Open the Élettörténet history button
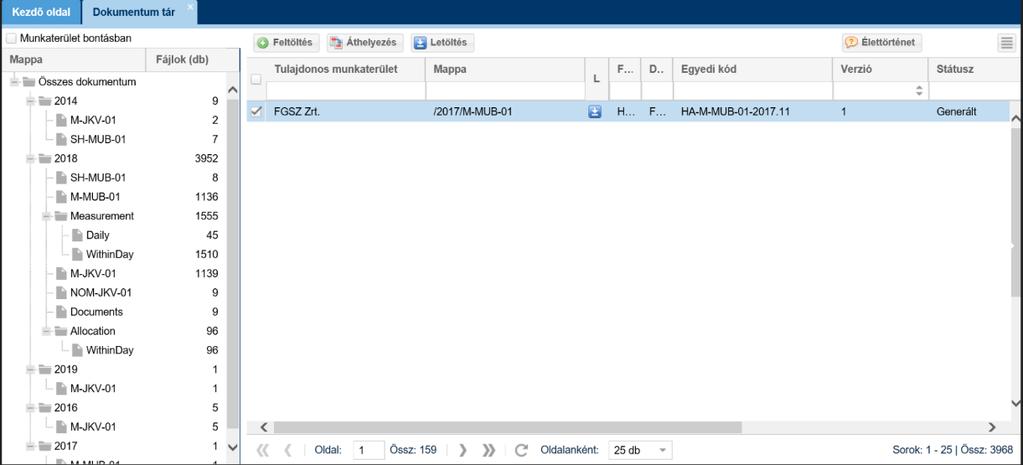Image resolution: width=1023 pixels, height=465 pixels. 881,43
